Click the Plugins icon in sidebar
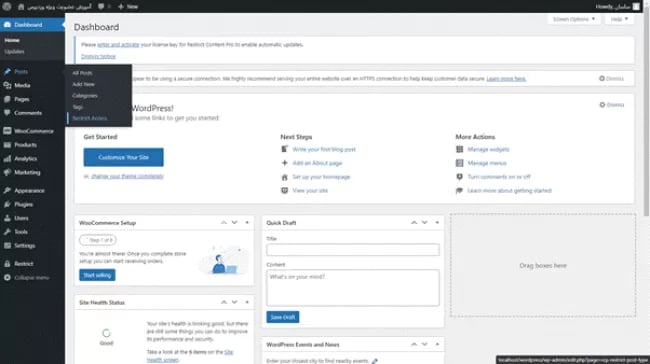The height and width of the screenshot is (364, 650). coord(7,204)
